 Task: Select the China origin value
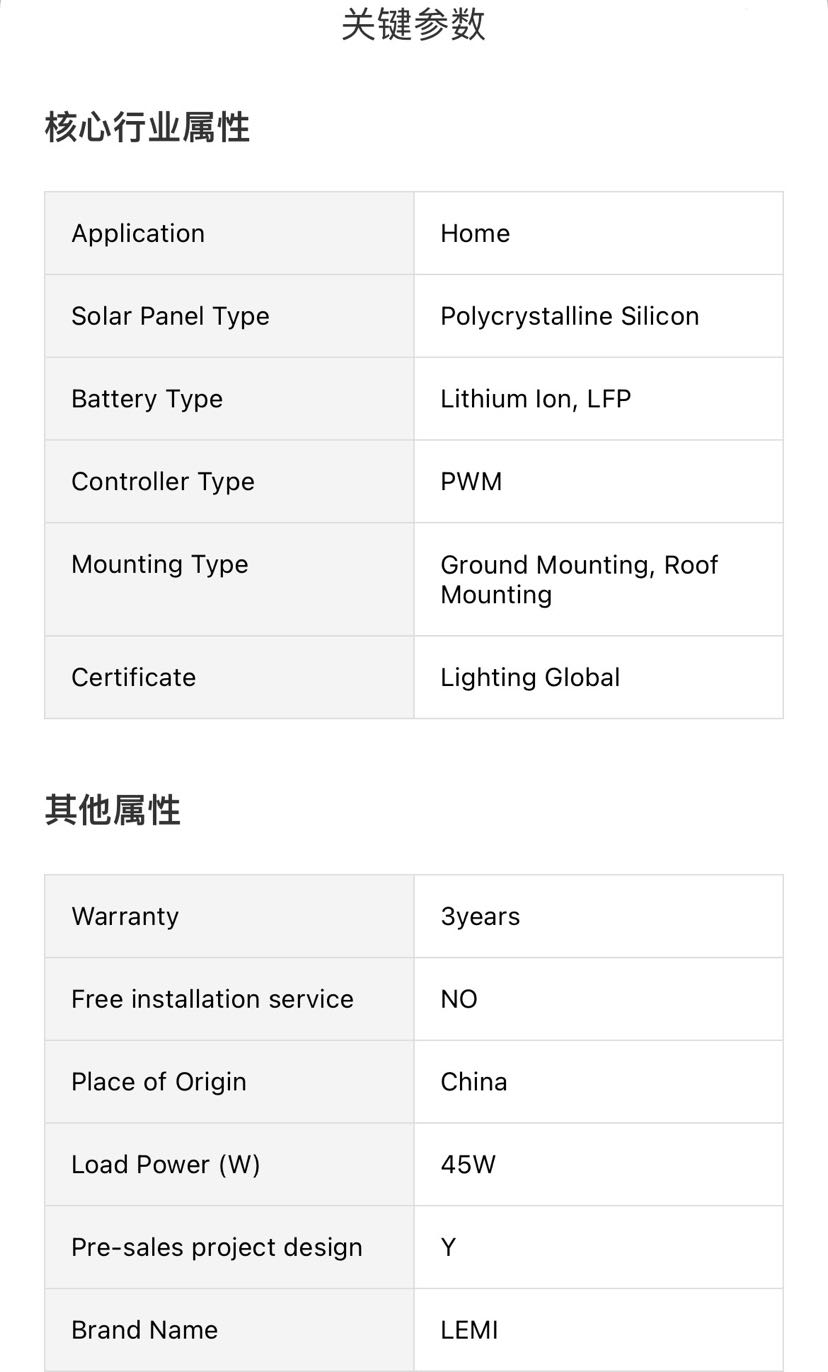pos(473,1082)
